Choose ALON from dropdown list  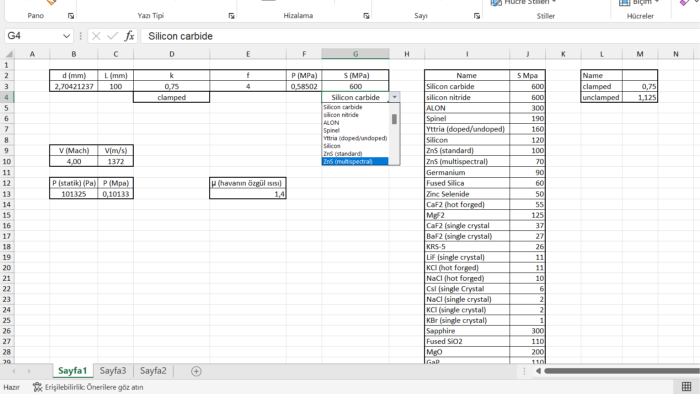tap(355, 123)
